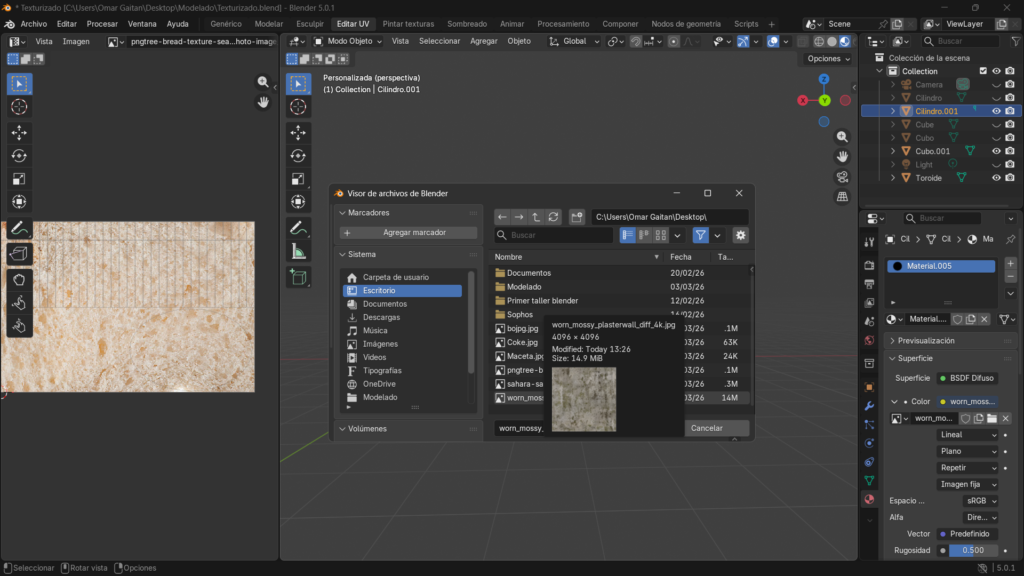Viewport: 1024px width, 576px height.
Task: Toggle camera perspective view in viewport
Action: (842, 177)
